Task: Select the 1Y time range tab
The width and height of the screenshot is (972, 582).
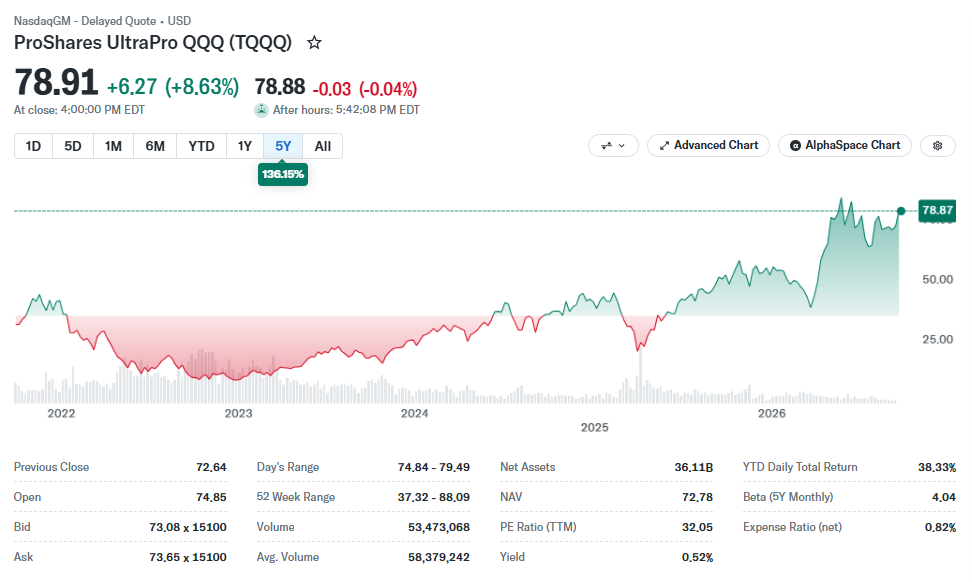Action: [245, 146]
